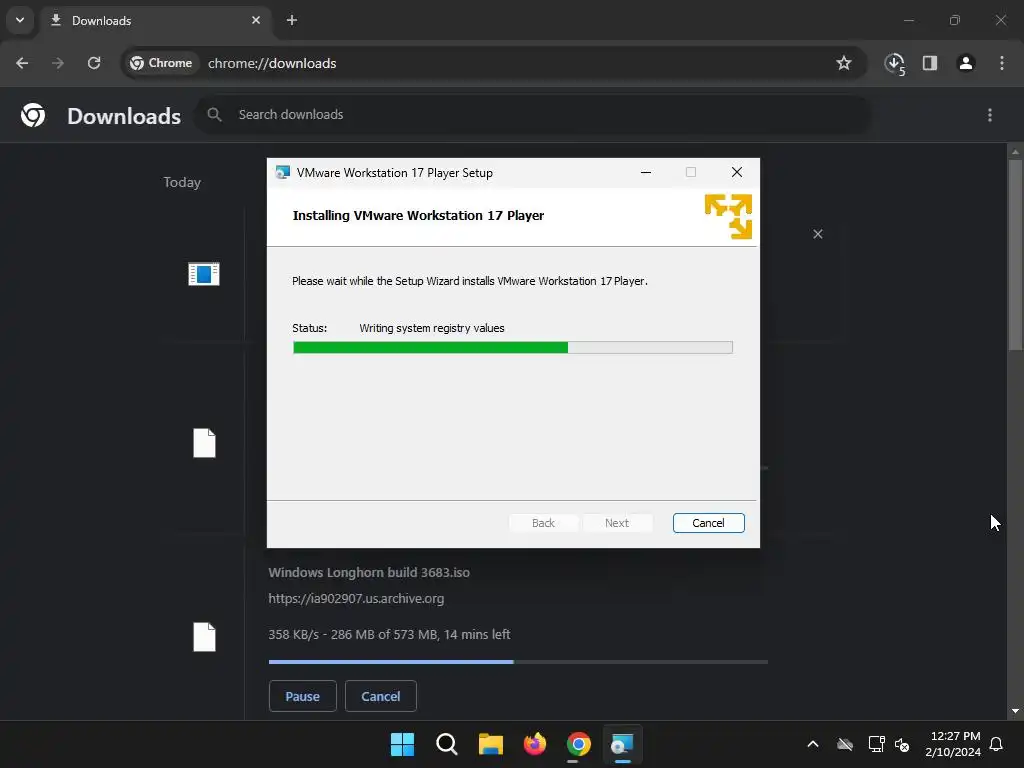Switch to Chrome in the taskbar

click(579, 744)
